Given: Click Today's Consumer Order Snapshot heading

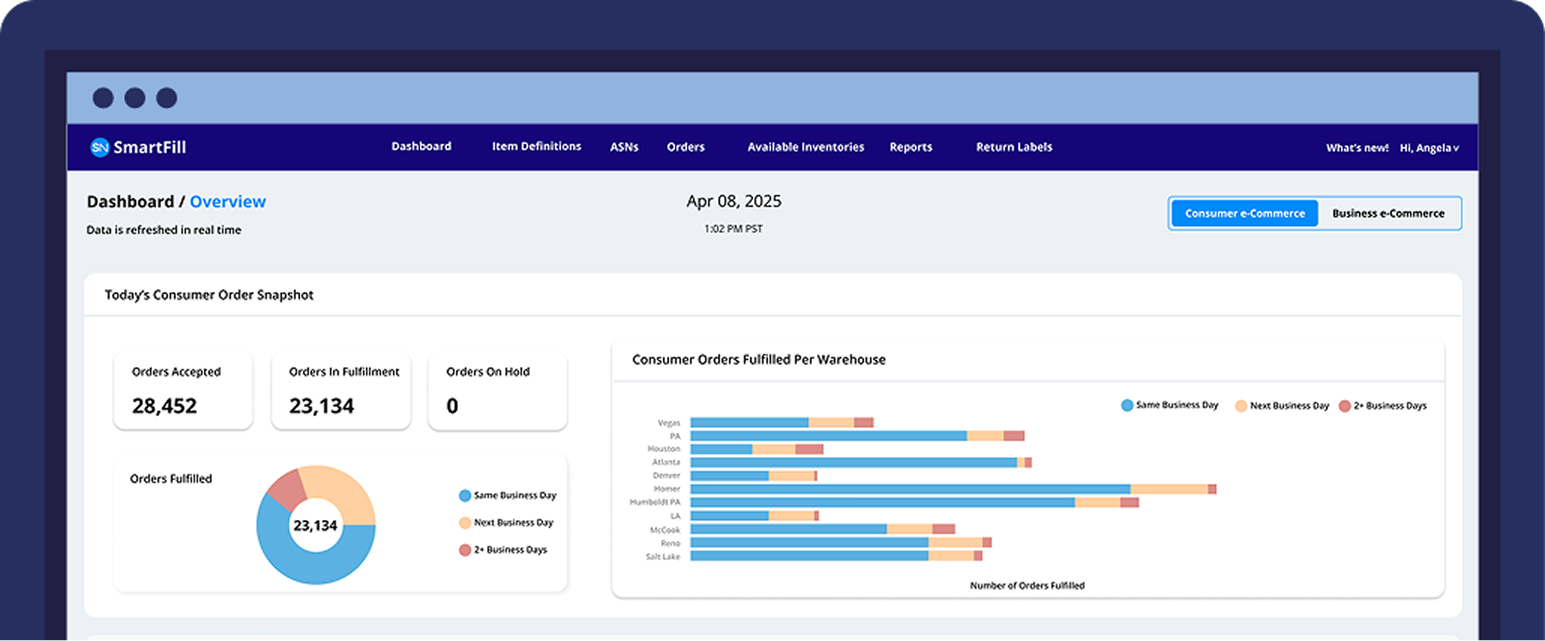Looking at the screenshot, I should 209,295.
